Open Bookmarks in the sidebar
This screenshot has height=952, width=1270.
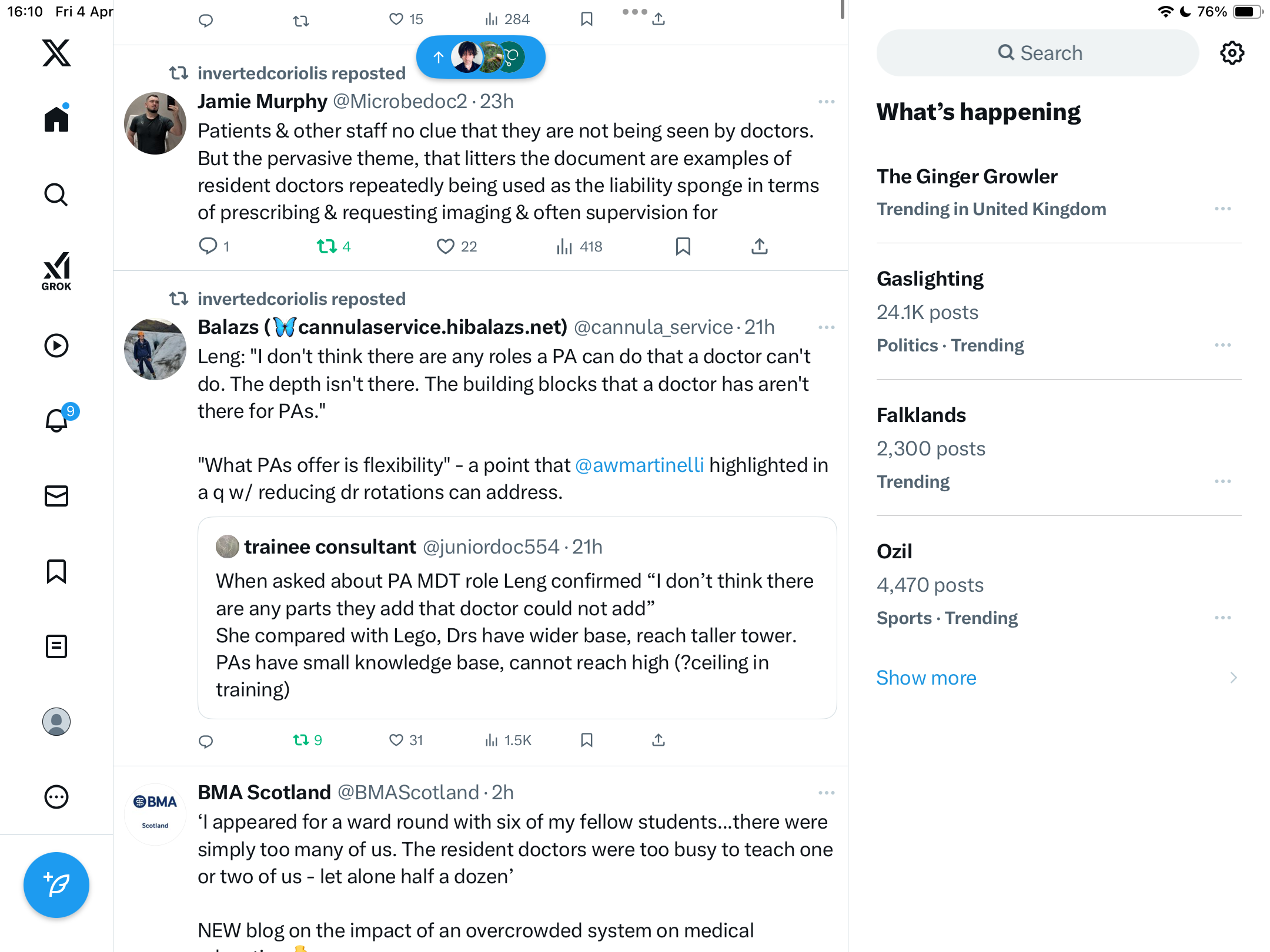[56, 571]
